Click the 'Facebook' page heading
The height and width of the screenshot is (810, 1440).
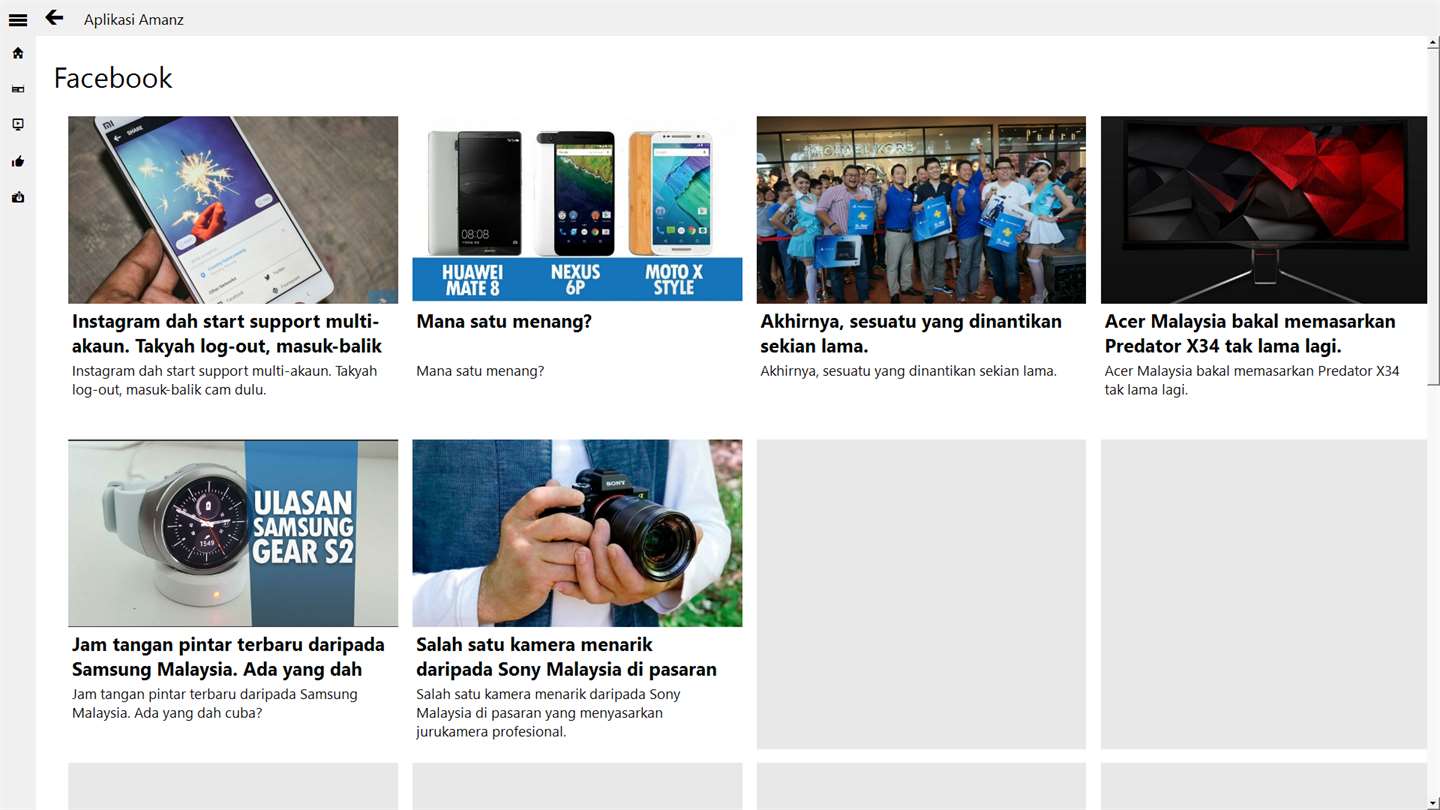coord(113,78)
